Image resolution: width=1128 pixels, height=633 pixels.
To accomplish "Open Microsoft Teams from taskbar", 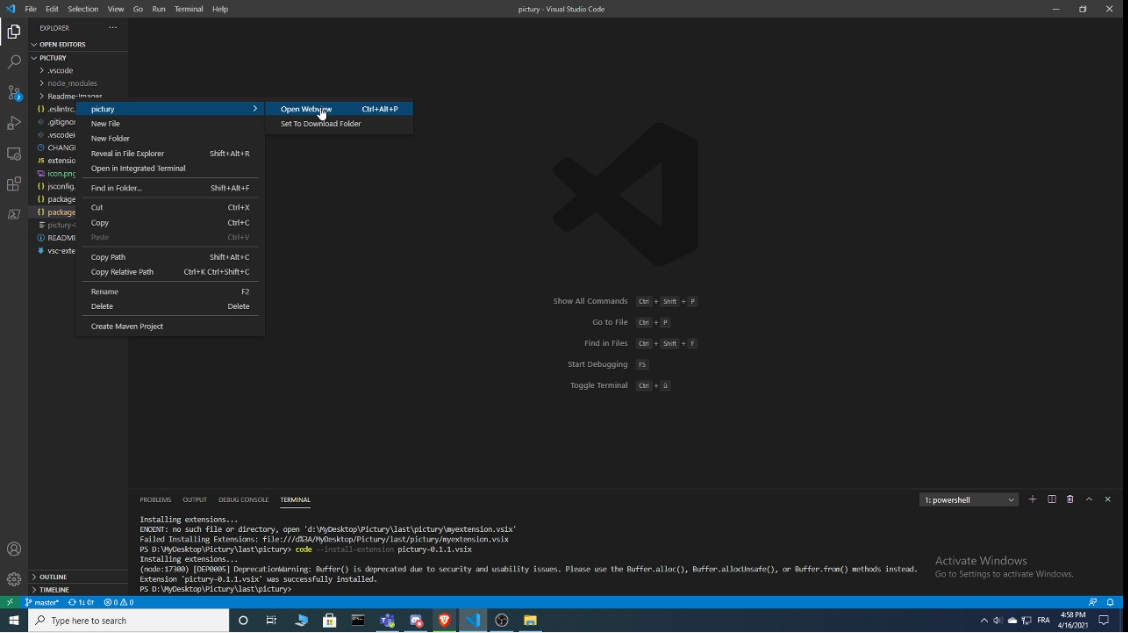I will [x=388, y=620].
